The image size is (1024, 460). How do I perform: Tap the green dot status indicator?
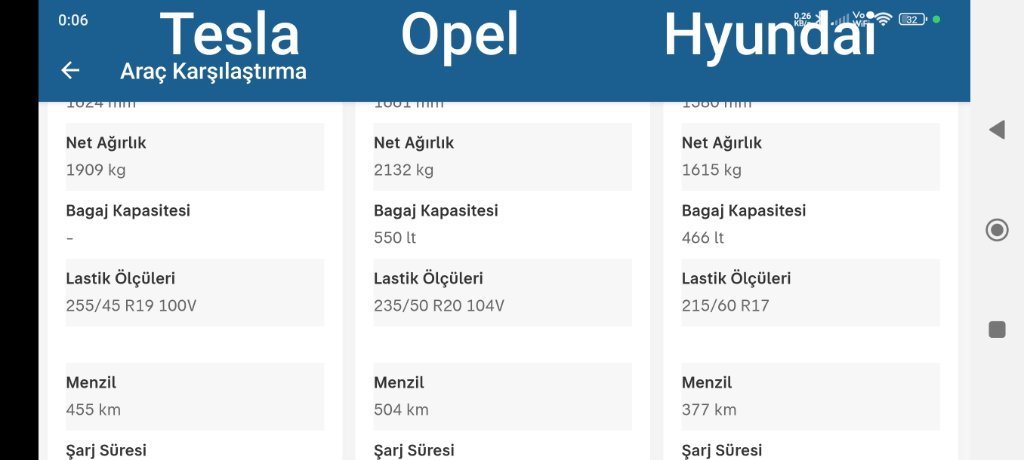(x=937, y=19)
